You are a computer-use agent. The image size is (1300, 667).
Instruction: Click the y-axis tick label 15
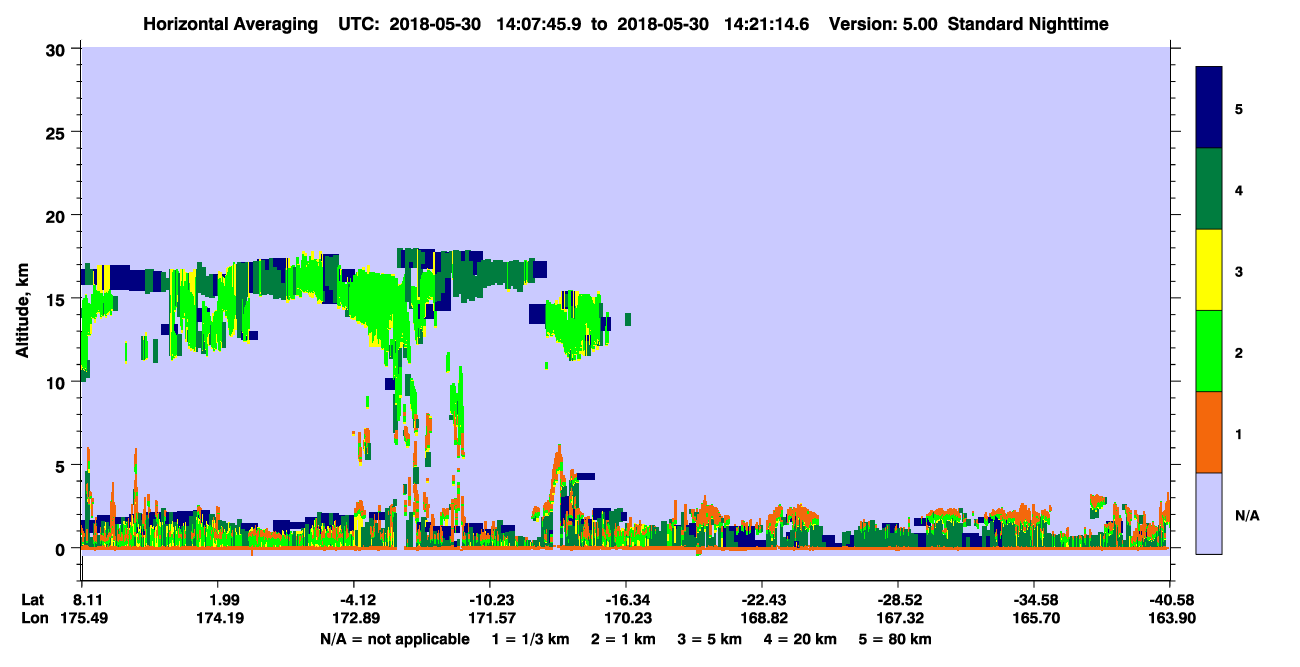click(57, 299)
